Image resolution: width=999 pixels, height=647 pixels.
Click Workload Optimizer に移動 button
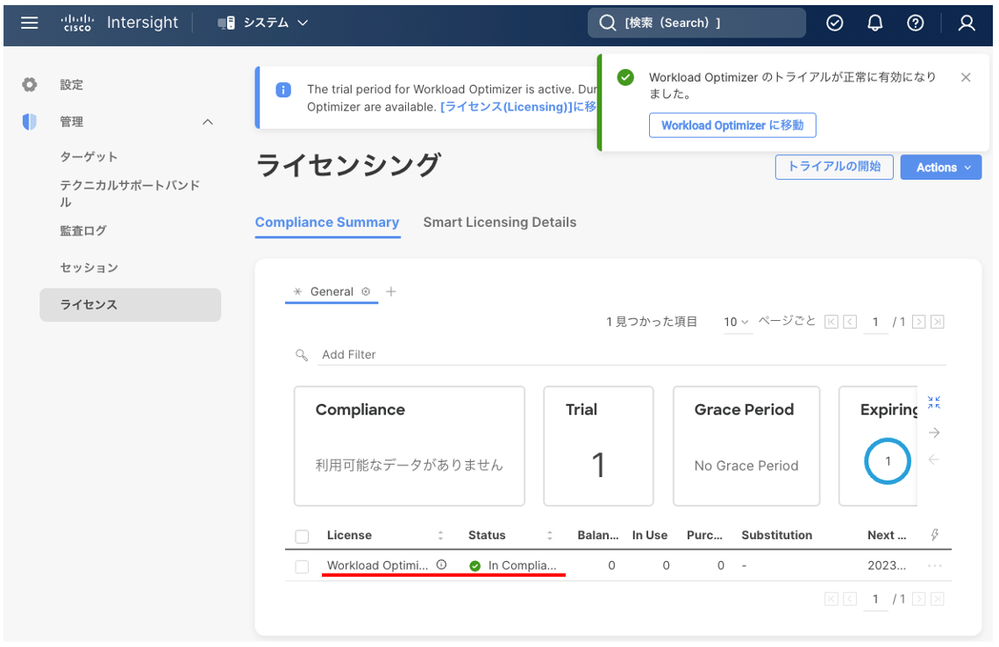(x=732, y=125)
